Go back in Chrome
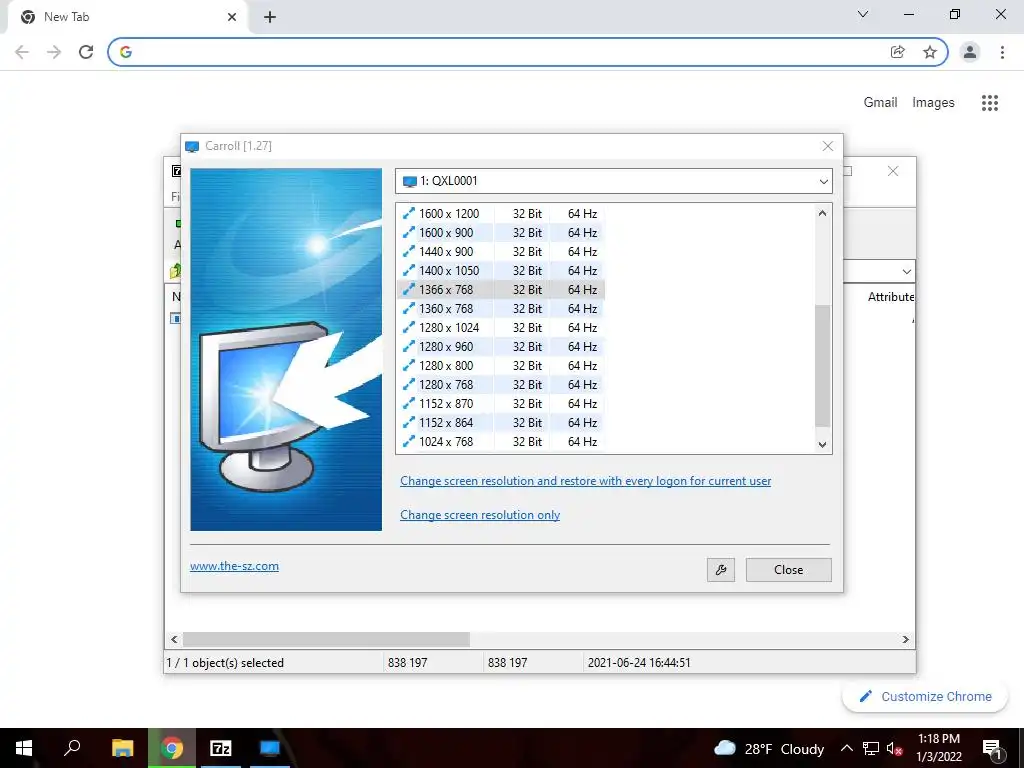Image resolution: width=1024 pixels, height=768 pixels. click(22, 52)
